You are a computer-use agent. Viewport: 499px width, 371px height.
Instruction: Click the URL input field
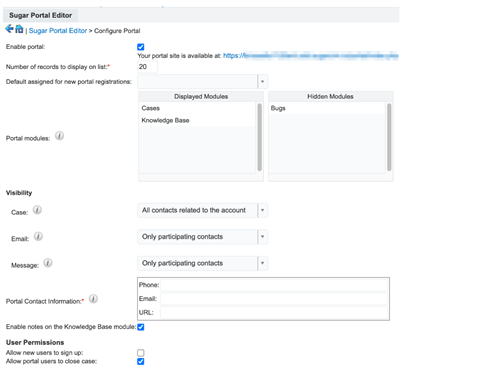[x=274, y=313]
